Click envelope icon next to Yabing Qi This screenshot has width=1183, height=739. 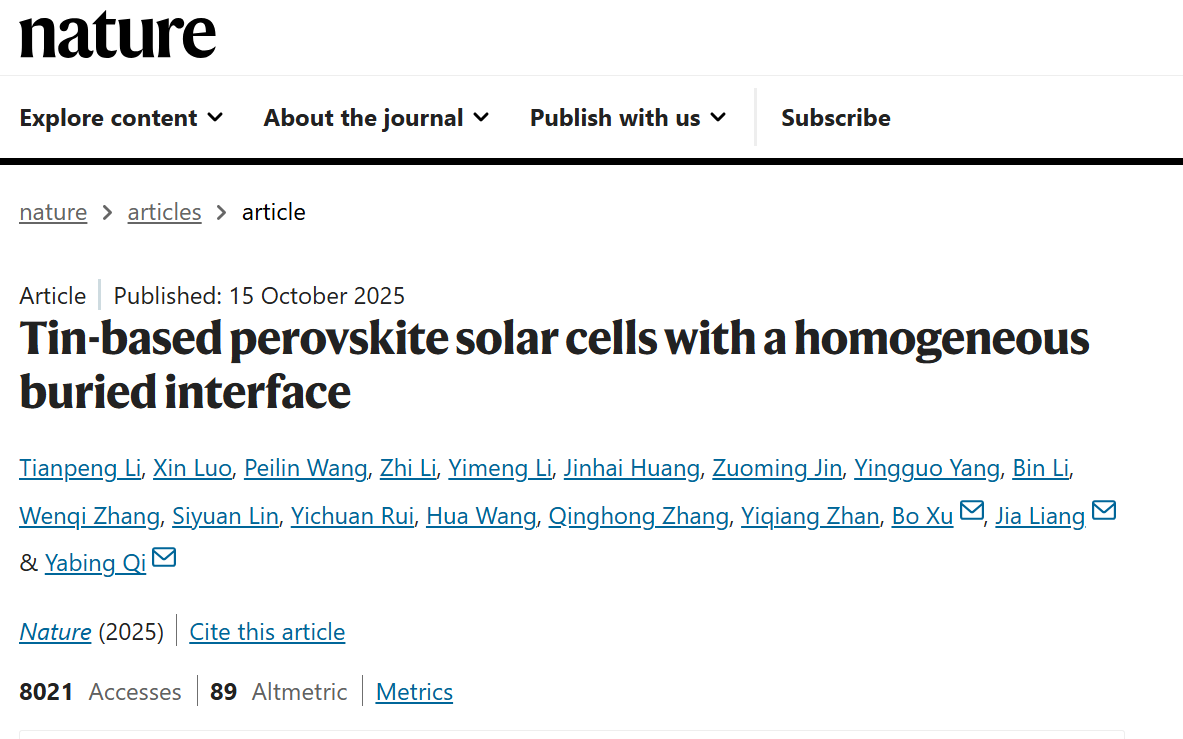[x=164, y=558]
